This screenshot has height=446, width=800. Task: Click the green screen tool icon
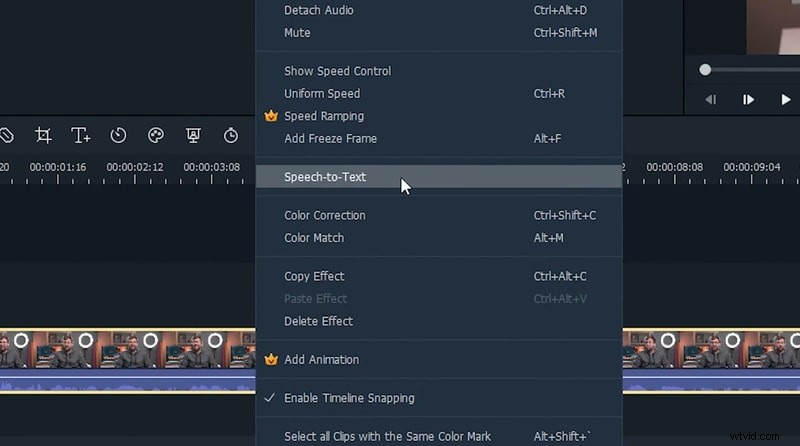click(x=193, y=135)
